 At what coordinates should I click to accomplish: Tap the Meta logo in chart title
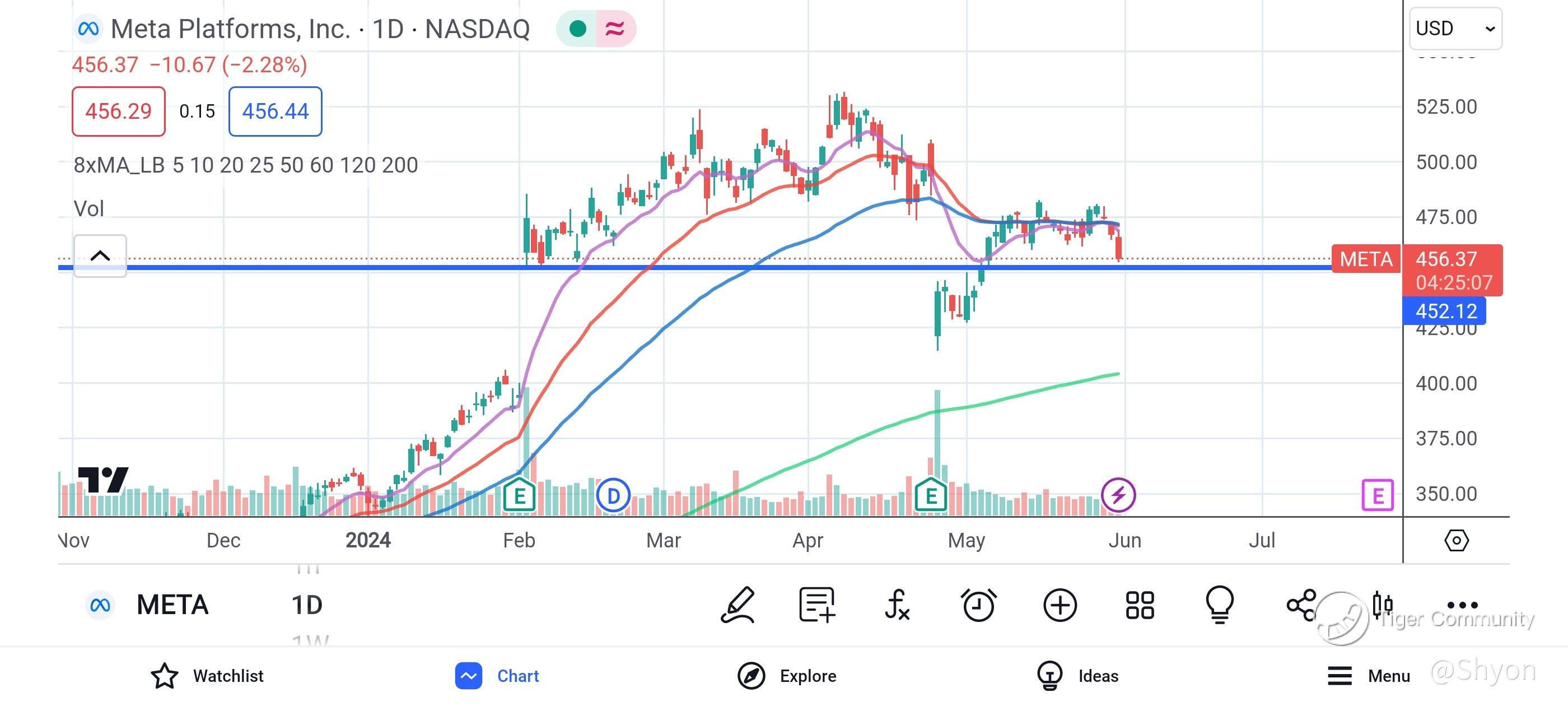pyautogui.click(x=88, y=29)
